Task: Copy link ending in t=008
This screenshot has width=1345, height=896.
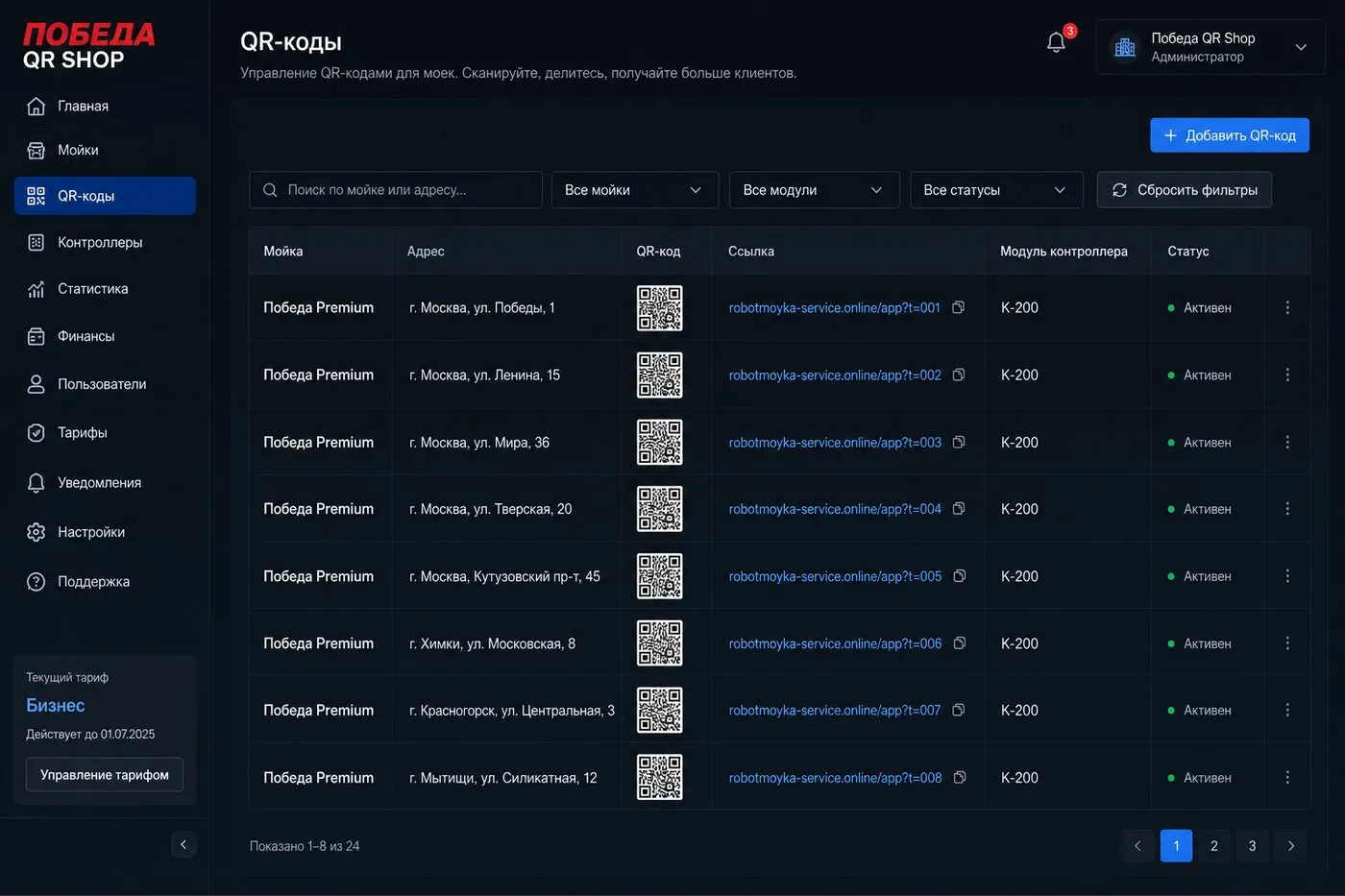Action: pyautogui.click(x=959, y=777)
